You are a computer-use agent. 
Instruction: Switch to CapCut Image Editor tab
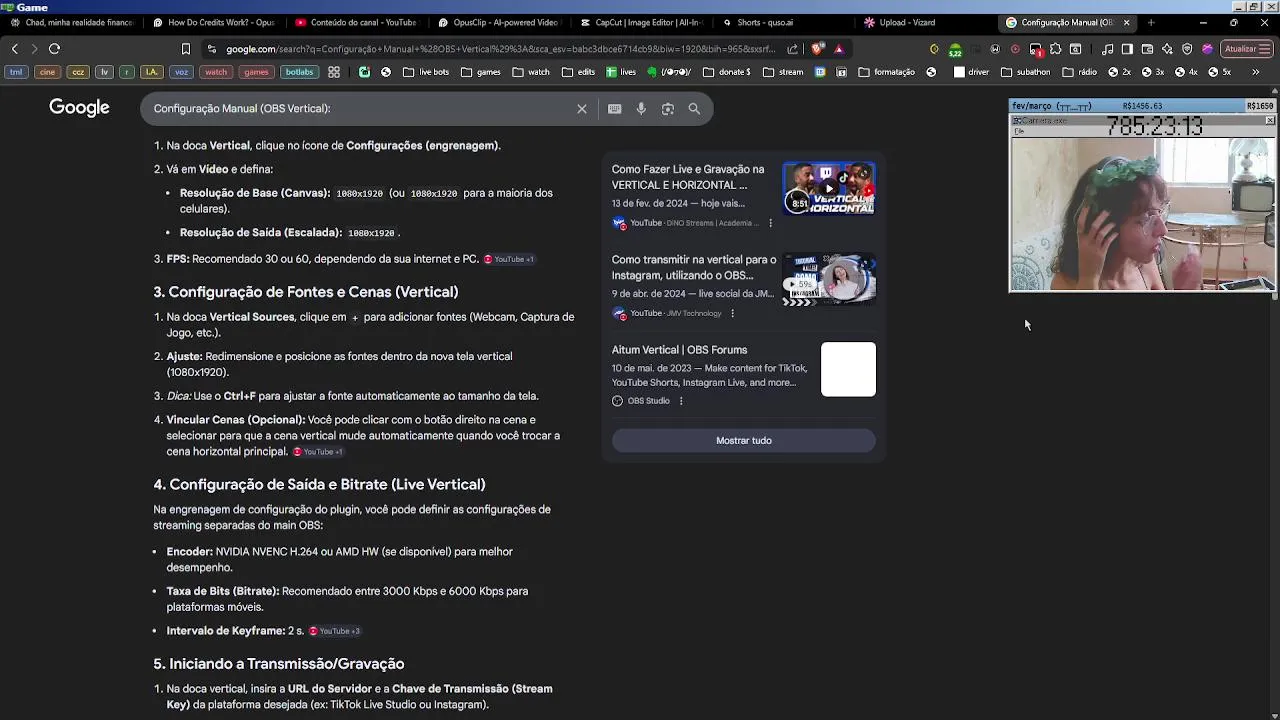pos(642,22)
